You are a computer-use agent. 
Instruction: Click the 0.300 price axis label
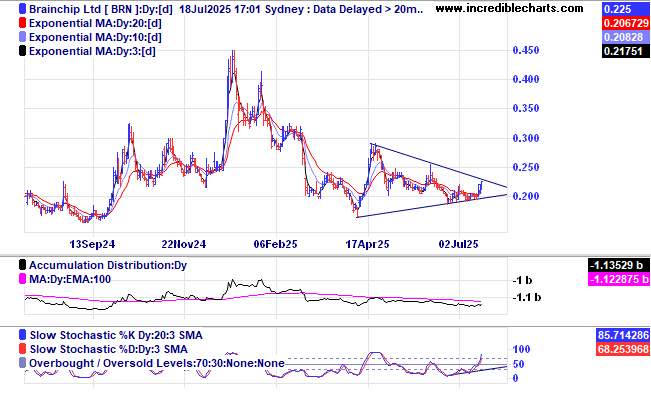click(526, 138)
